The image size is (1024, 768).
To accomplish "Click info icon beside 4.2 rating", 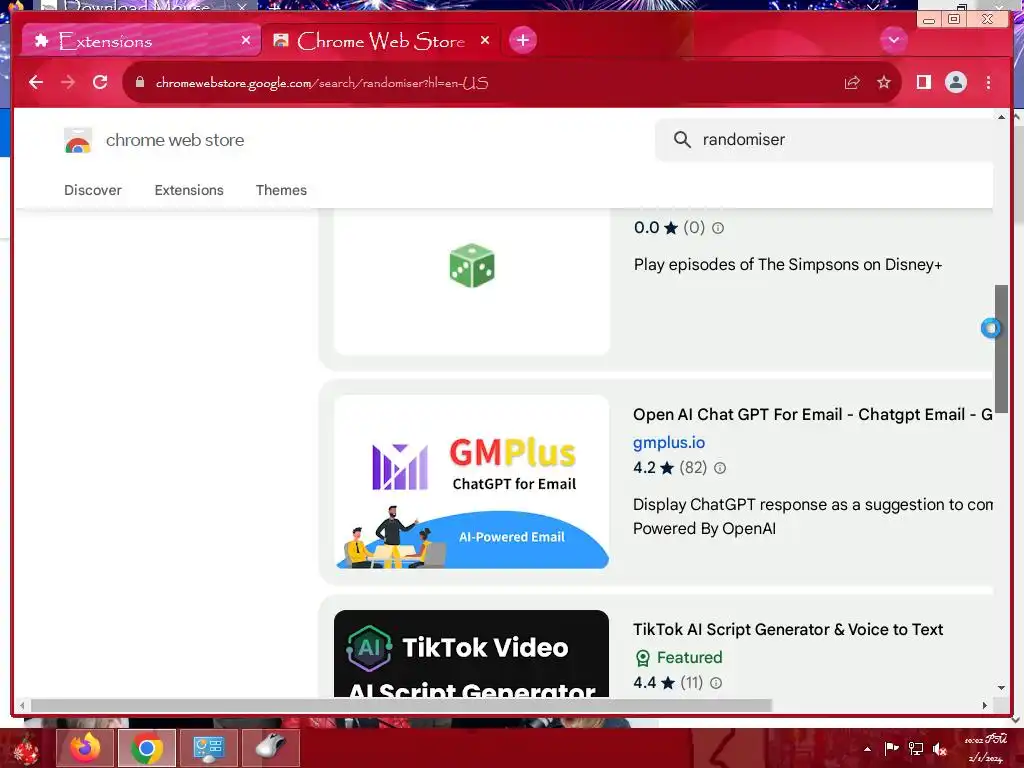I will 720,468.
